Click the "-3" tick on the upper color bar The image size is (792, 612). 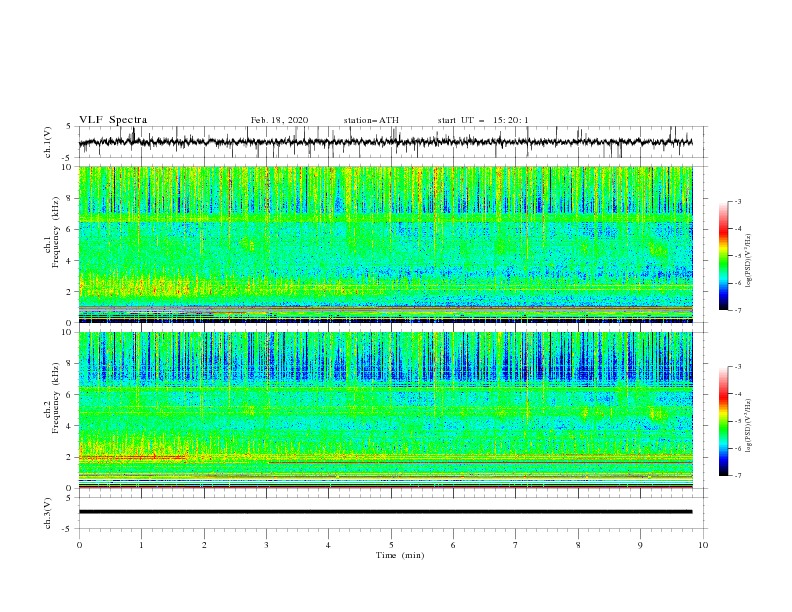coord(738,201)
